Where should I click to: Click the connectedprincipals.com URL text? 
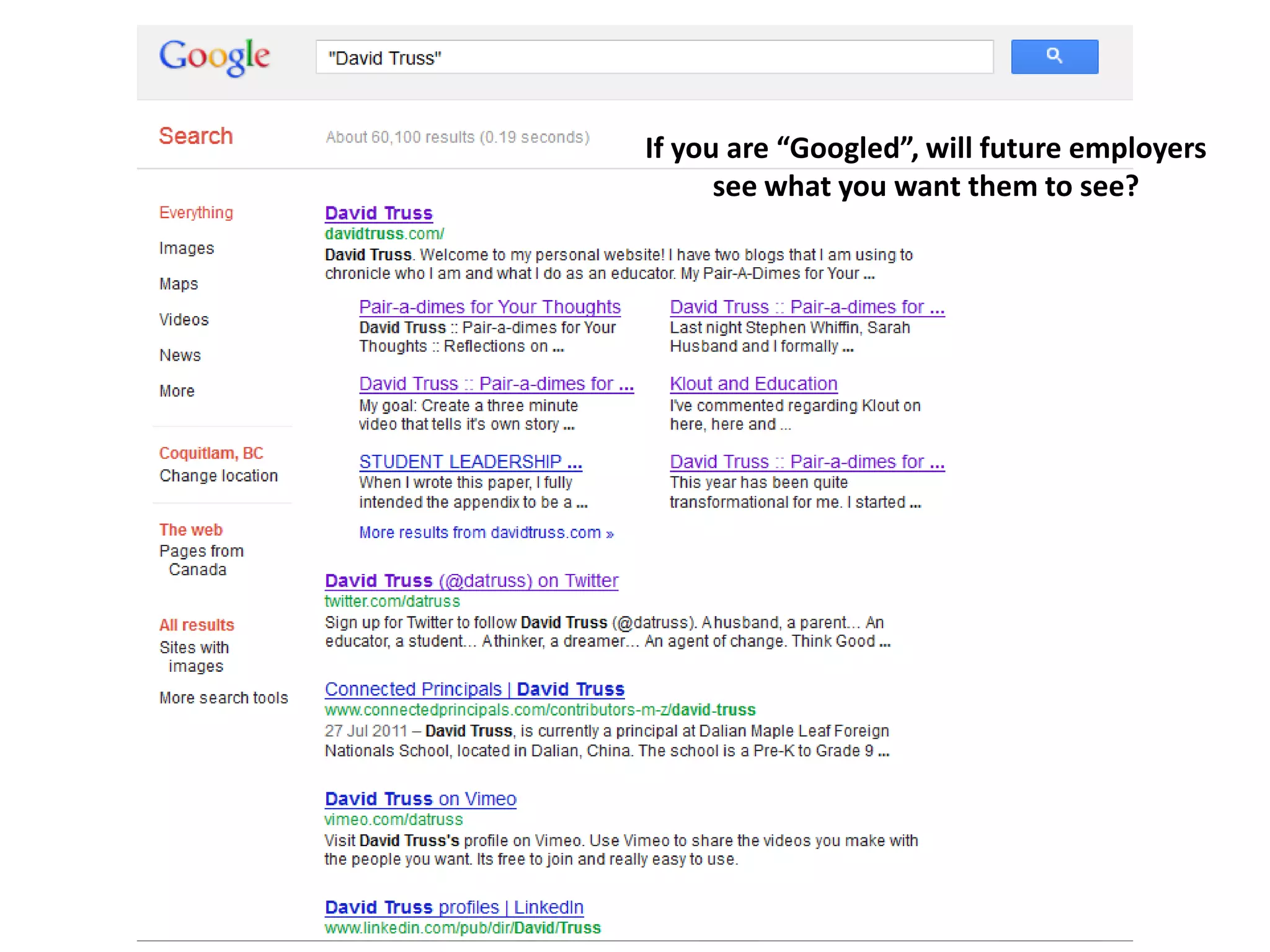540,710
